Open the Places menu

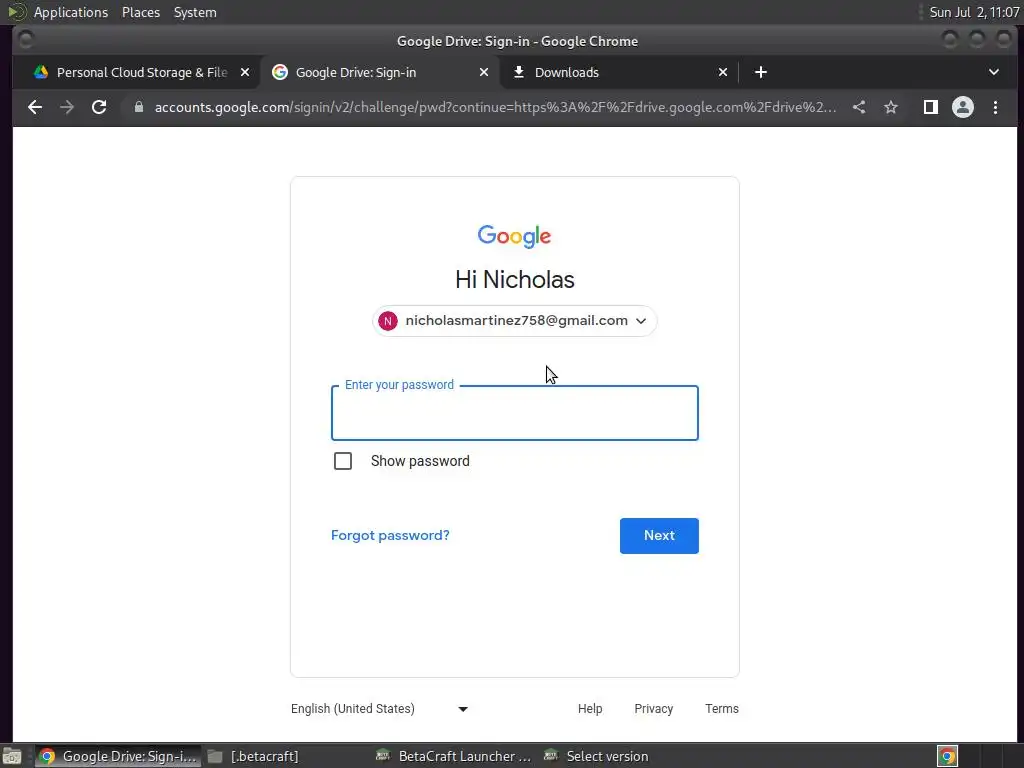coord(141,12)
